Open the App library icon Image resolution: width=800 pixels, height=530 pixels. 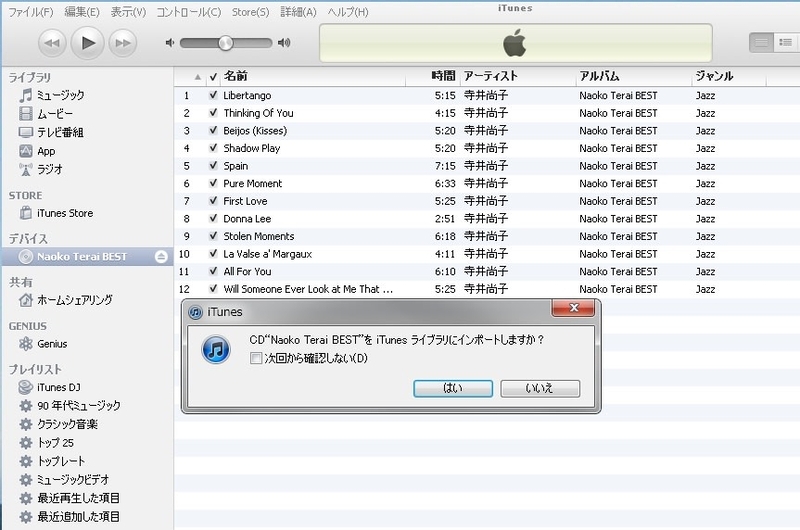tap(26, 151)
